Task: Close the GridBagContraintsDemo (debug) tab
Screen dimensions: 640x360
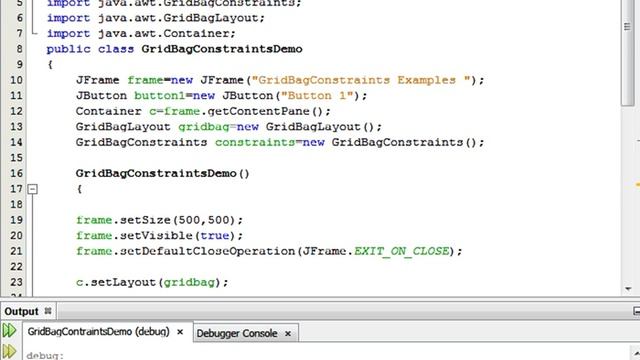Action: [180, 332]
